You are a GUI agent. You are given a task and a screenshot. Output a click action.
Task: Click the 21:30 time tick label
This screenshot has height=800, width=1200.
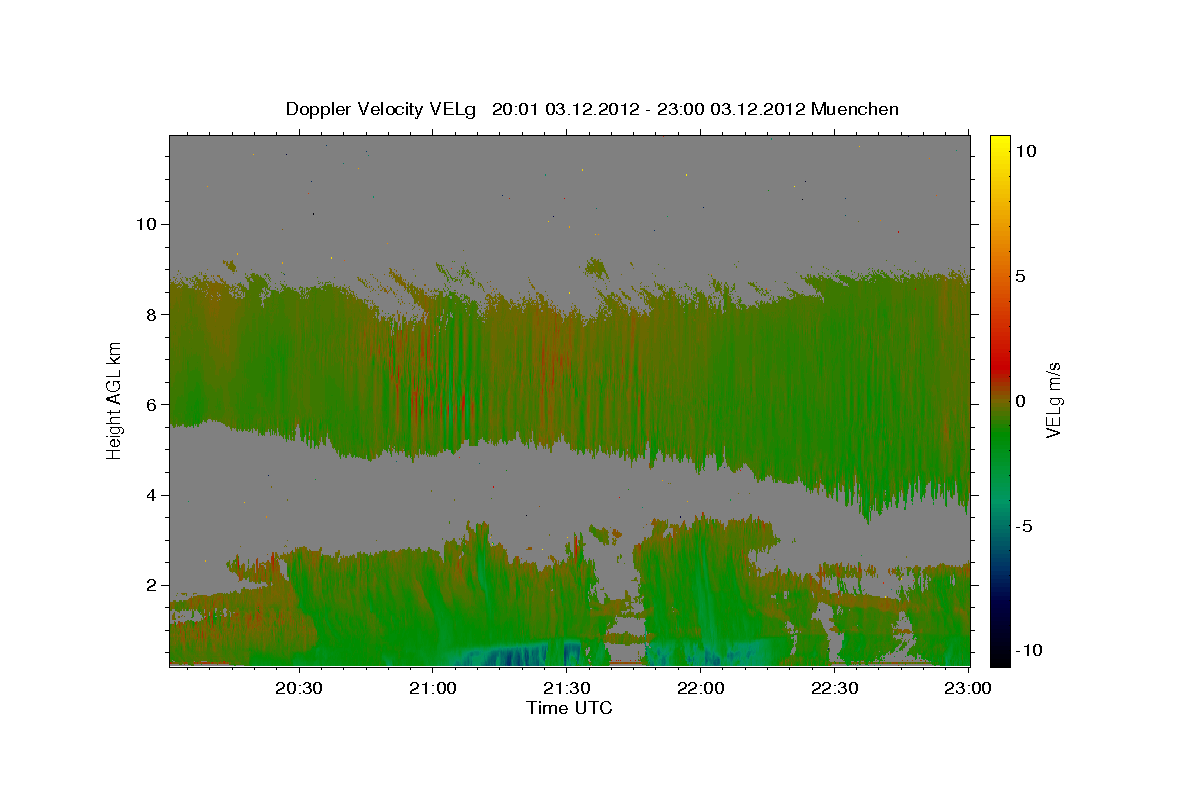pos(567,688)
